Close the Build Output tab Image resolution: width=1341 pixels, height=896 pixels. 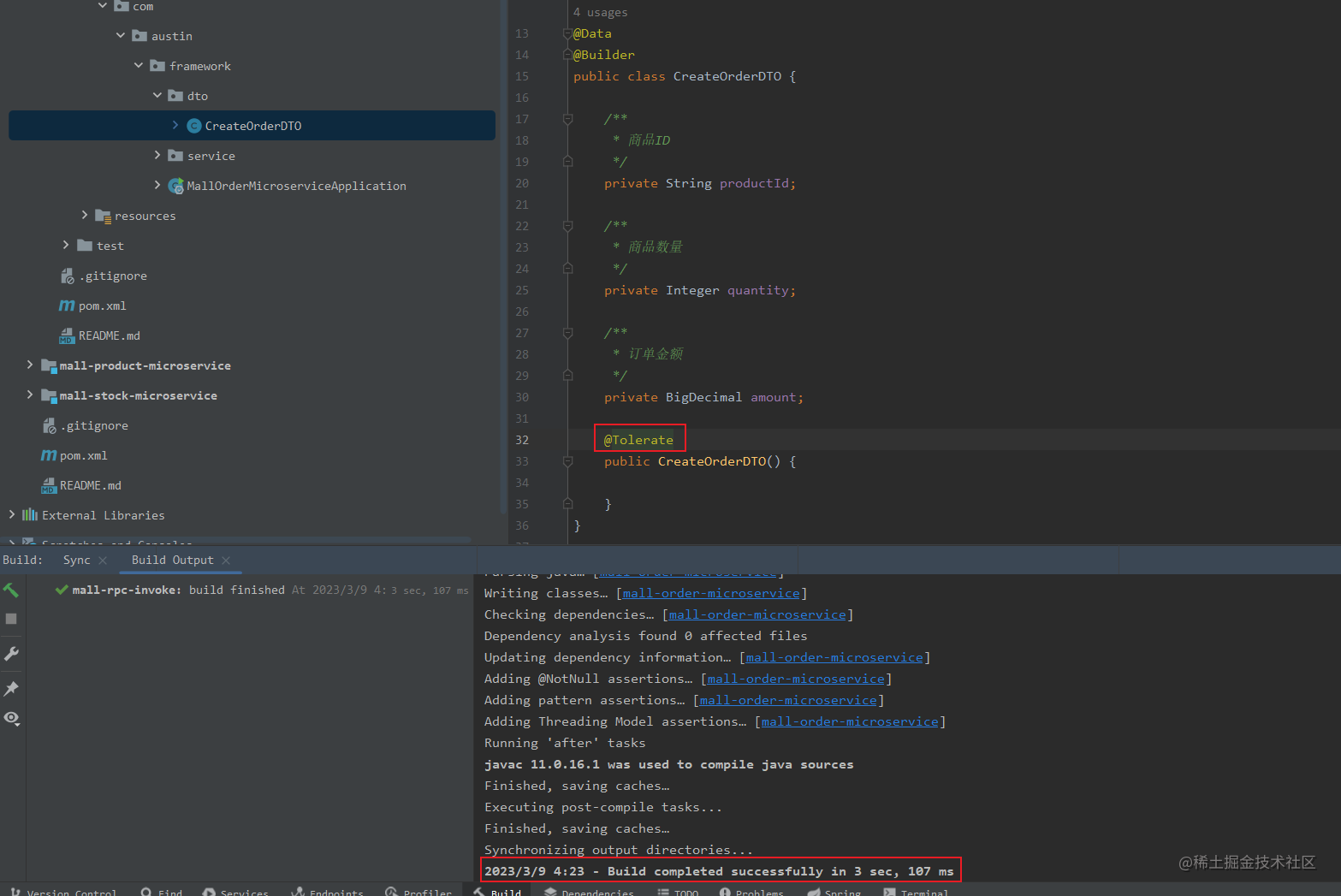tap(226, 561)
